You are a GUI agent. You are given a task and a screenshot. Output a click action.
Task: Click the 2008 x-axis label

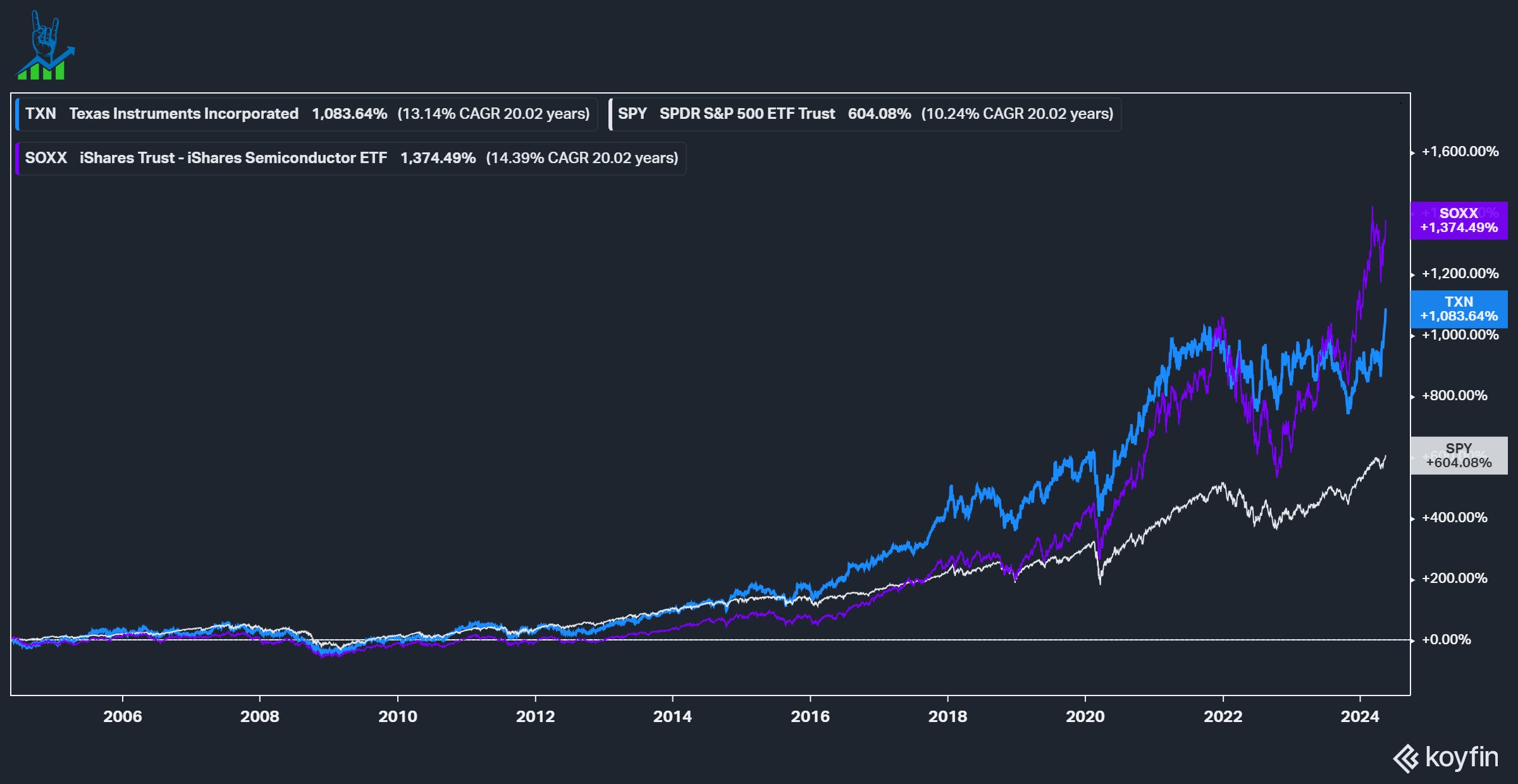coord(260,716)
